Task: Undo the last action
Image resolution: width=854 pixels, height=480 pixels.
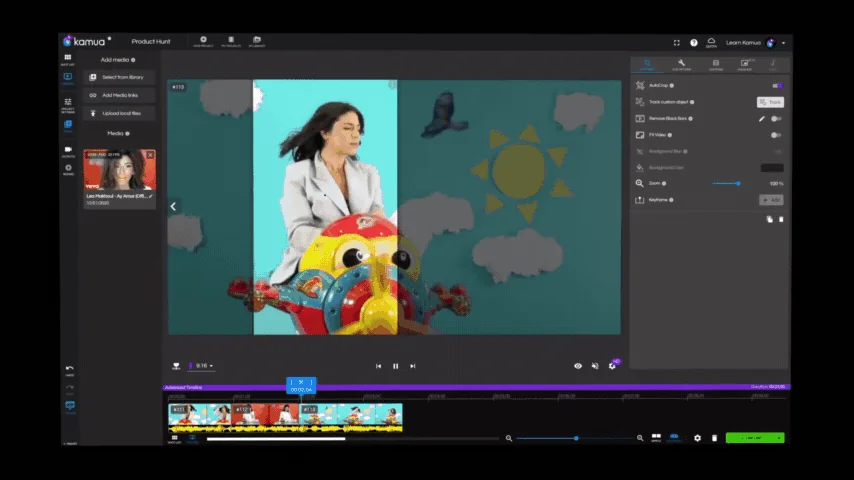Action: point(69,370)
